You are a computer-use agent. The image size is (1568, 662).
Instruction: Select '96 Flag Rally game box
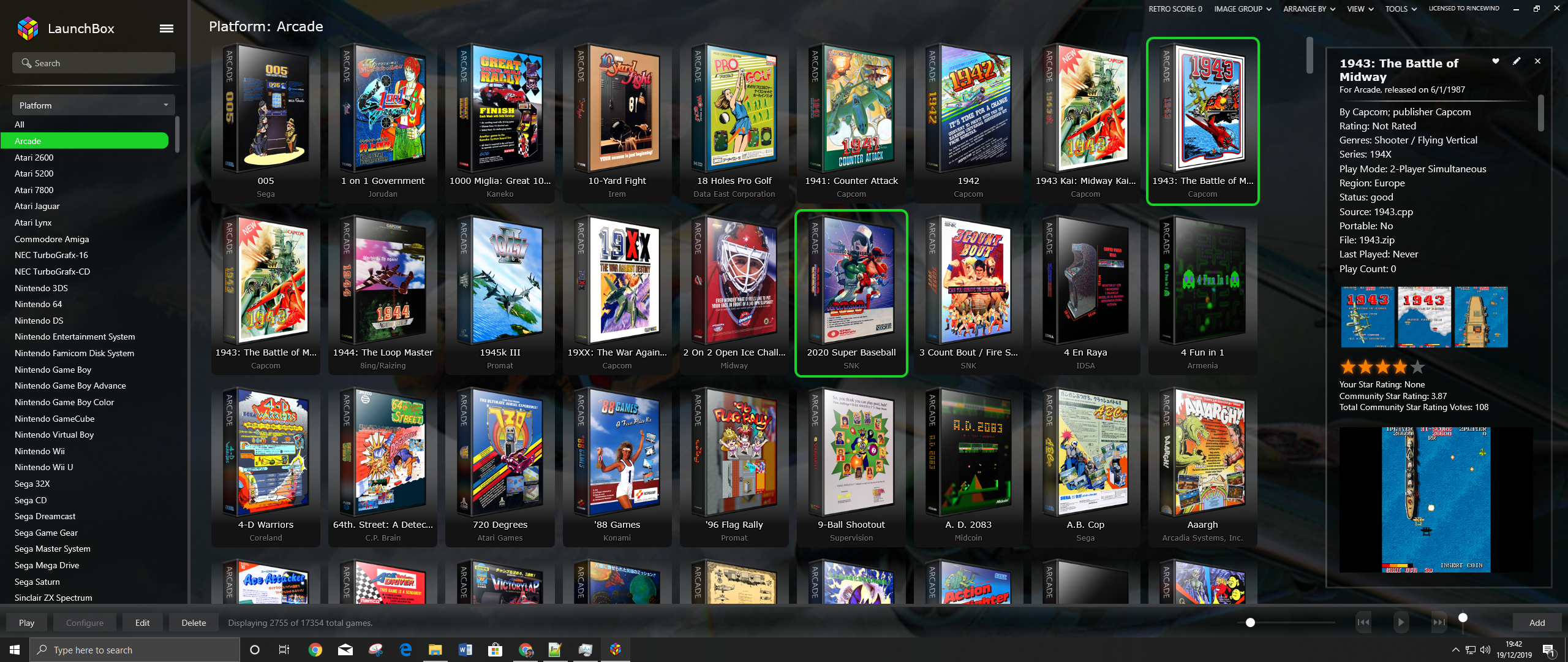(734, 465)
